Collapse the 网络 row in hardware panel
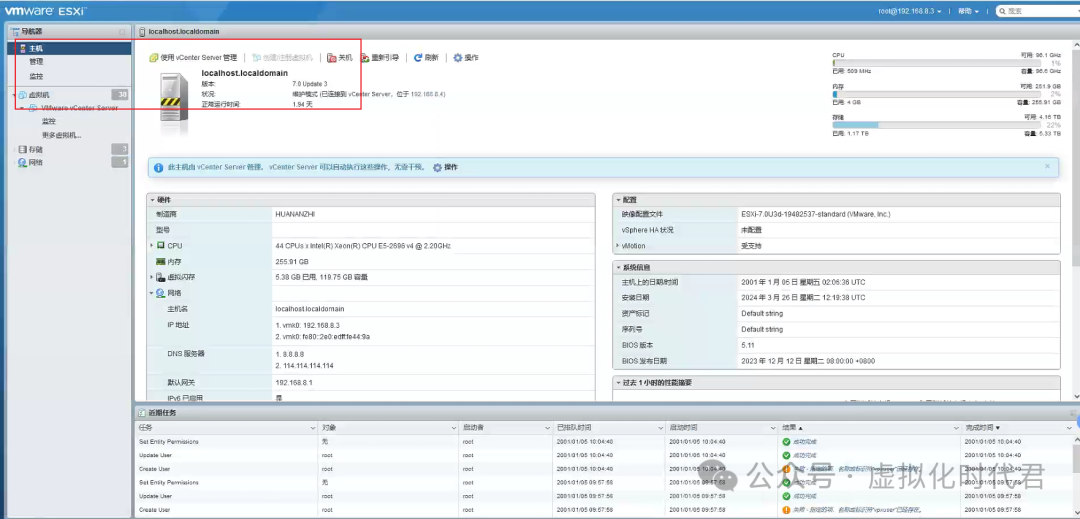Image resolution: width=1080 pixels, height=519 pixels. tap(152, 293)
